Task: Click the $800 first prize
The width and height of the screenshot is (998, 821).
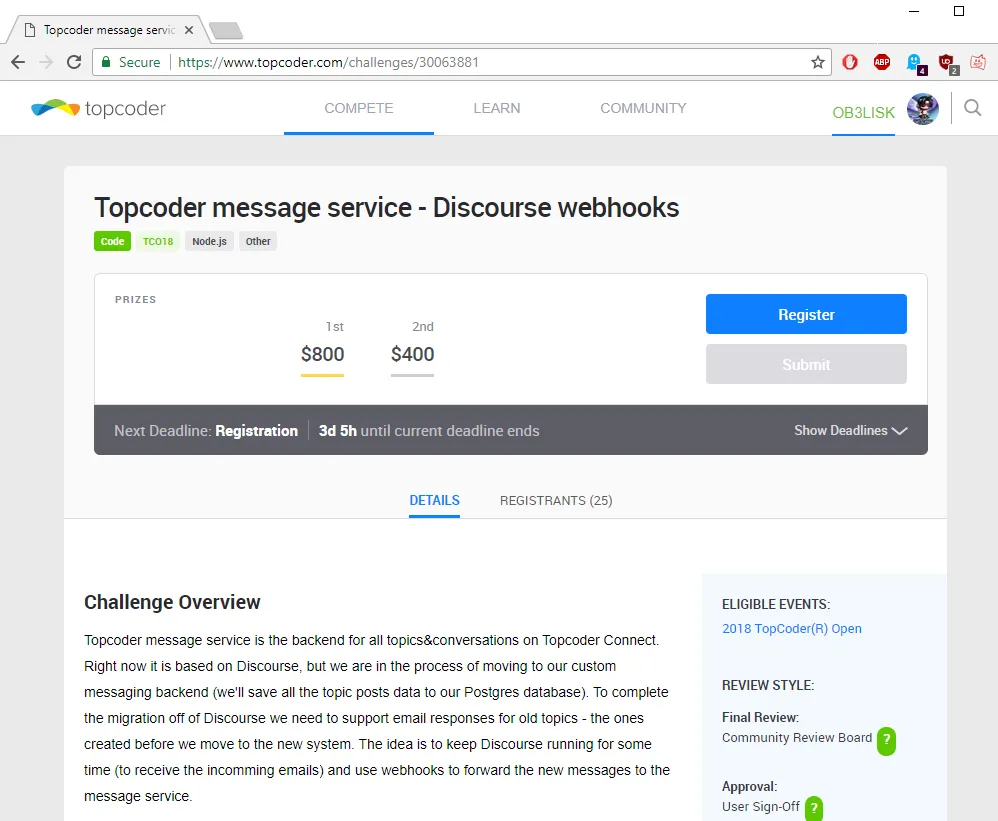Action: (322, 354)
